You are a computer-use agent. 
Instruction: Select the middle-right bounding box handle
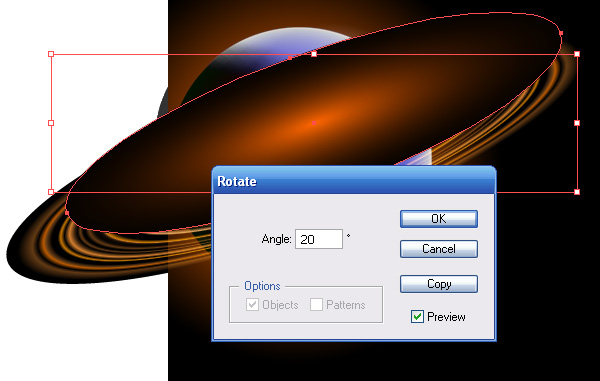point(577,123)
